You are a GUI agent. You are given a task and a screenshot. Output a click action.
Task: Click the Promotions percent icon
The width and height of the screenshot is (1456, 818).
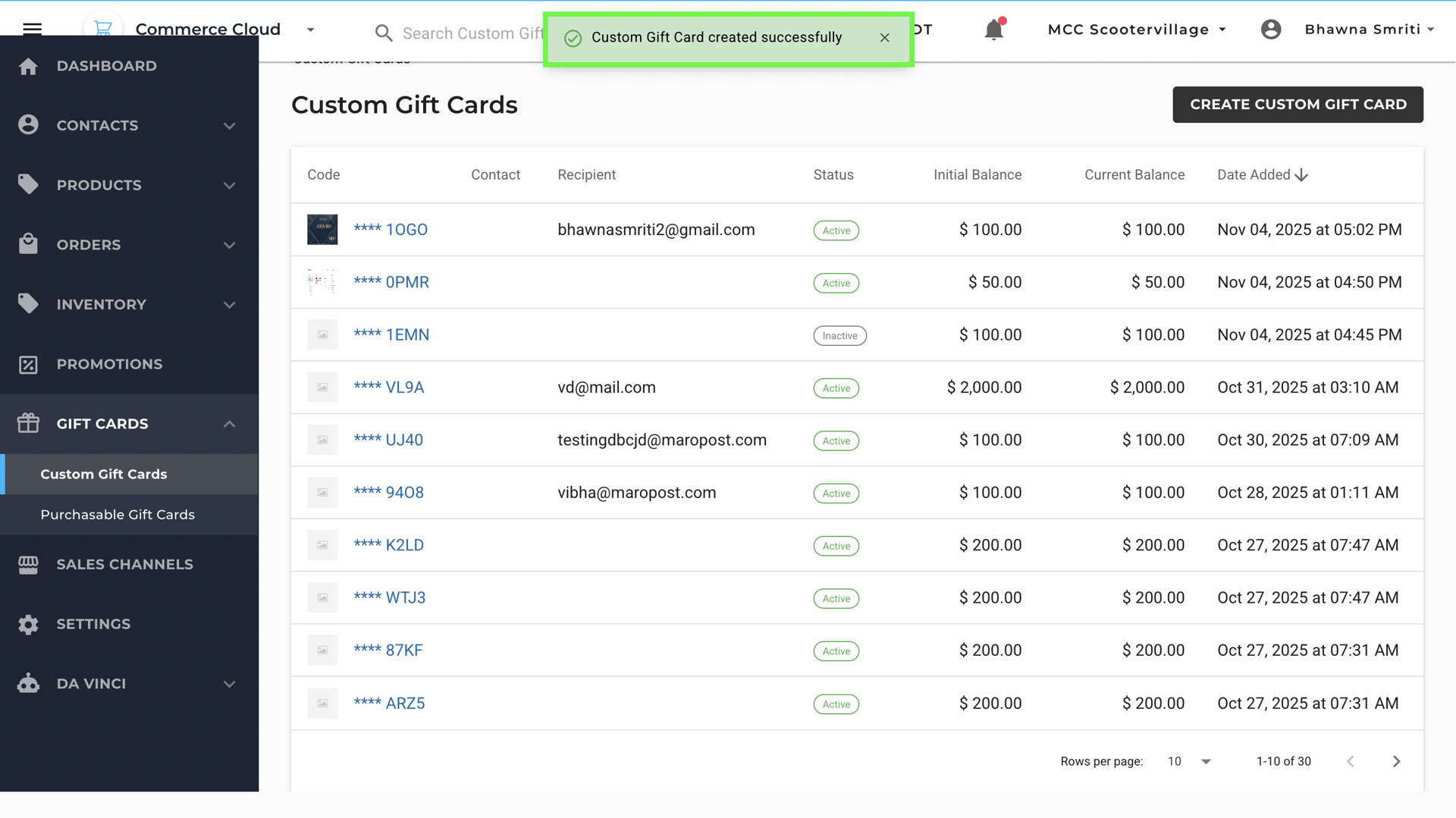pyautogui.click(x=28, y=365)
